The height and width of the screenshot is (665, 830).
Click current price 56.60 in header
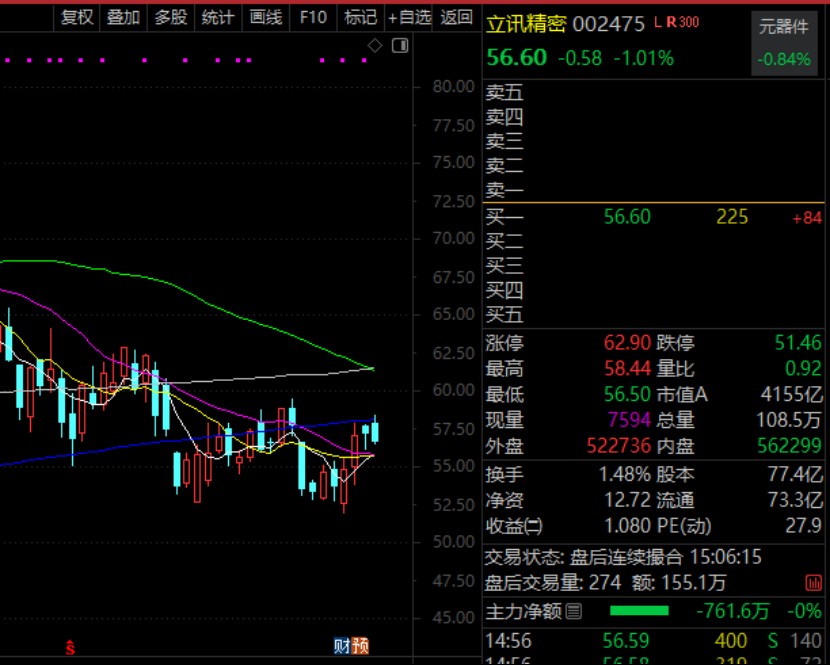516,57
